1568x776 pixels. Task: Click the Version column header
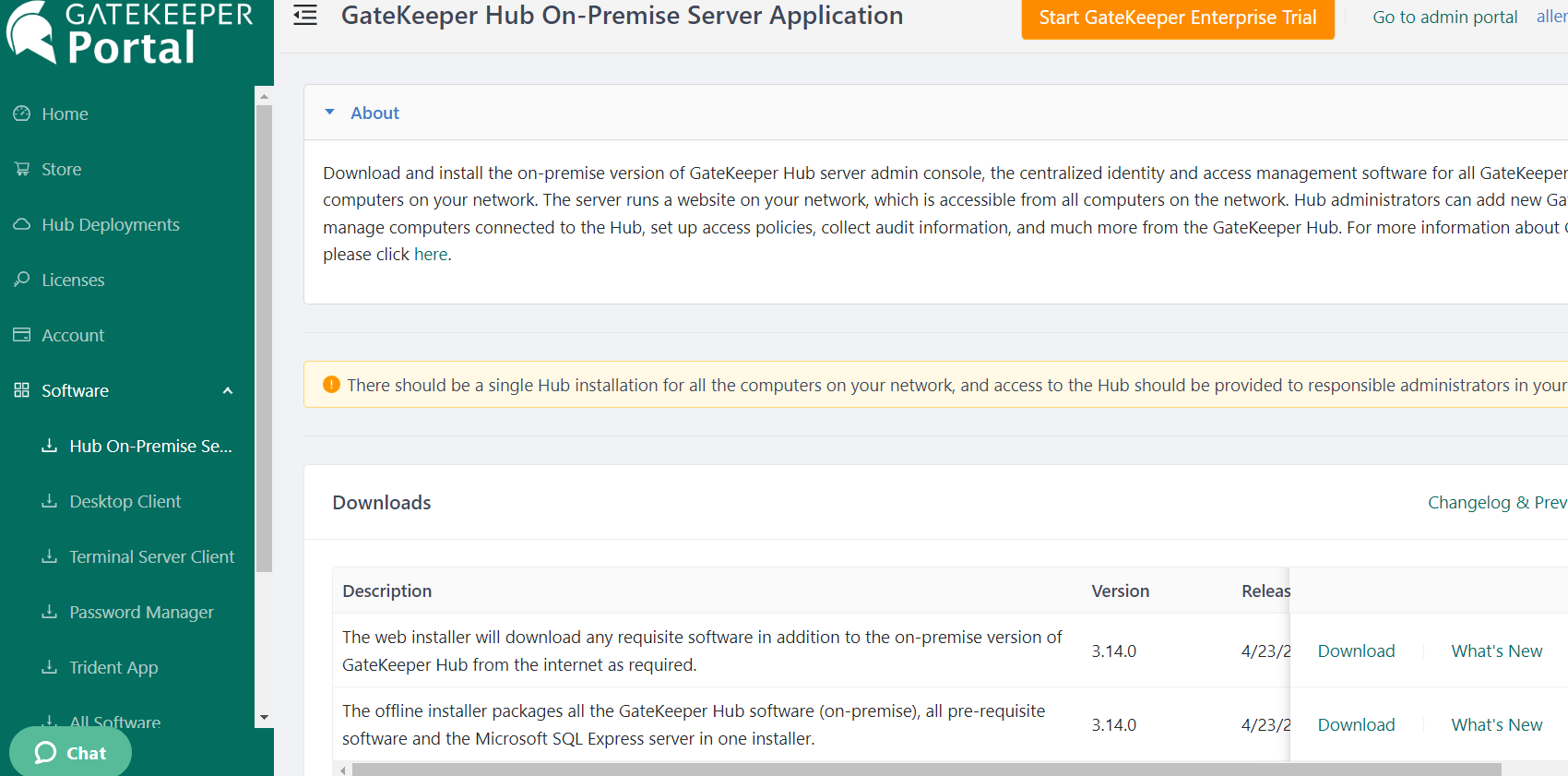pos(1120,591)
